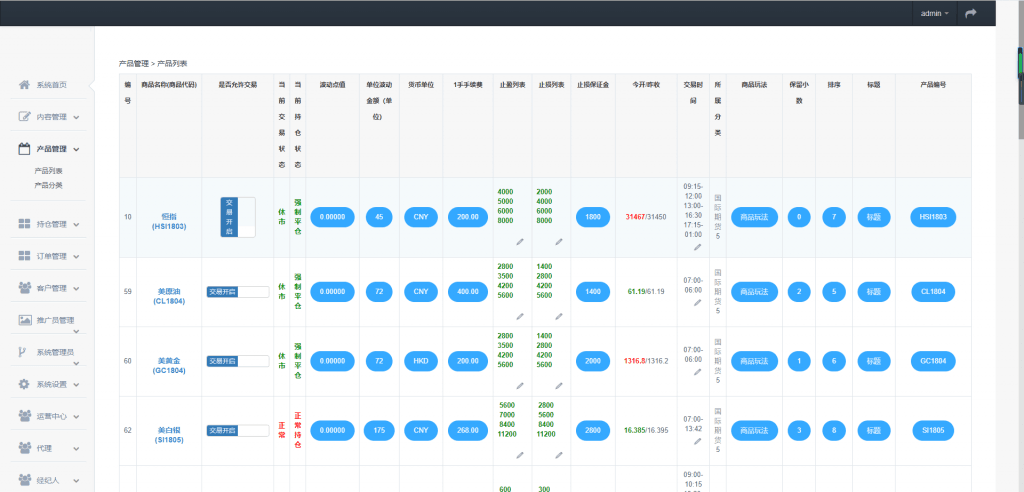Edit 恒指 交易时间 with pencil icon
This screenshot has width=1024, height=492.
pyautogui.click(x=697, y=247)
